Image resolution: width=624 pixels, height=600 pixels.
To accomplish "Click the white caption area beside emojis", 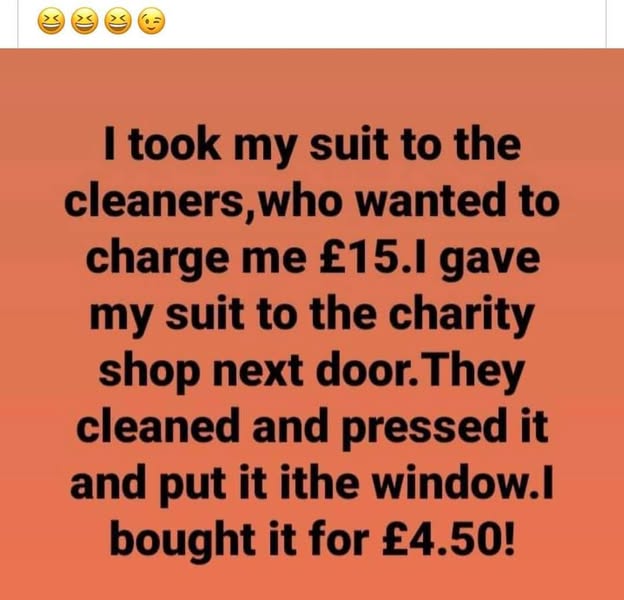I will click(x=384, y=21).
